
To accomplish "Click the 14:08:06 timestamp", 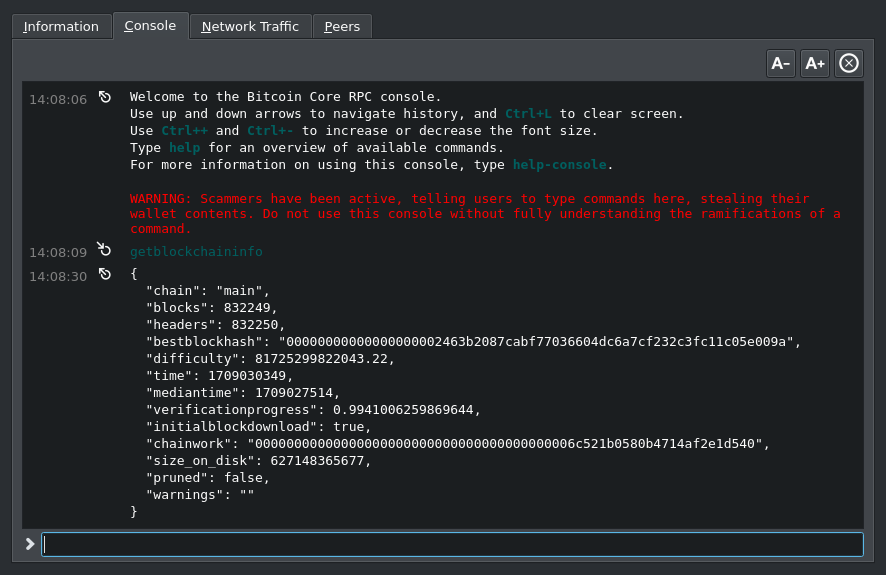I will click(58, 99).
